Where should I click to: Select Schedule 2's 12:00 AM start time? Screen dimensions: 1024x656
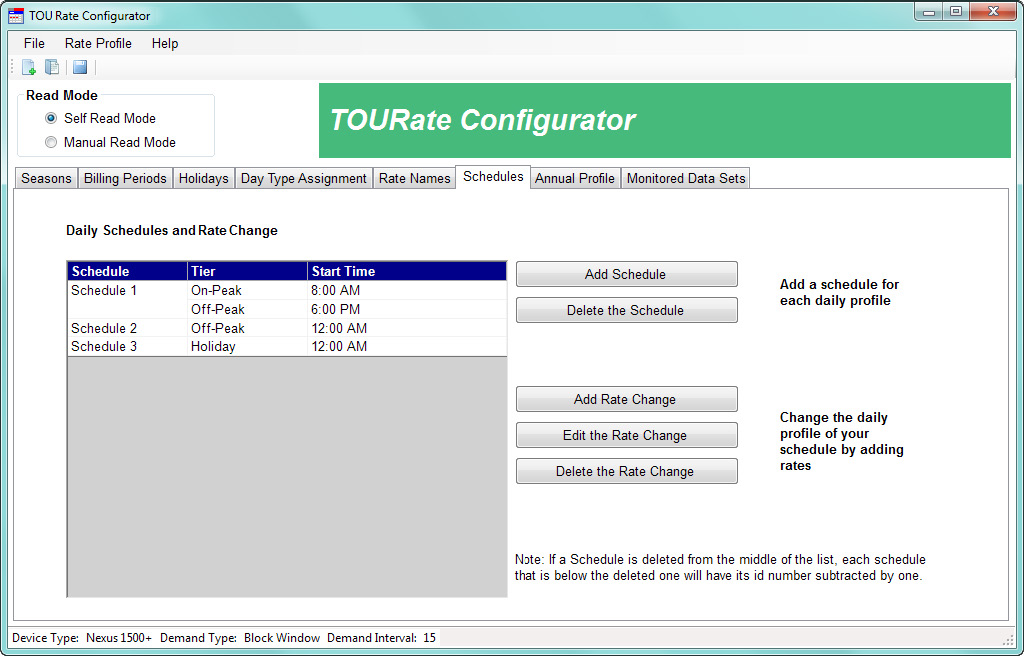coord(407,328)
